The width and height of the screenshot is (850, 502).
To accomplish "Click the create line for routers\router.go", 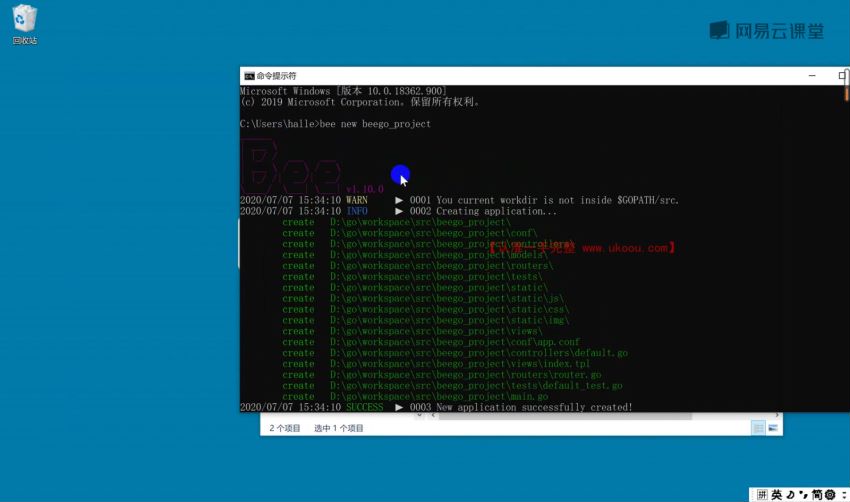I will coord(442,375).
